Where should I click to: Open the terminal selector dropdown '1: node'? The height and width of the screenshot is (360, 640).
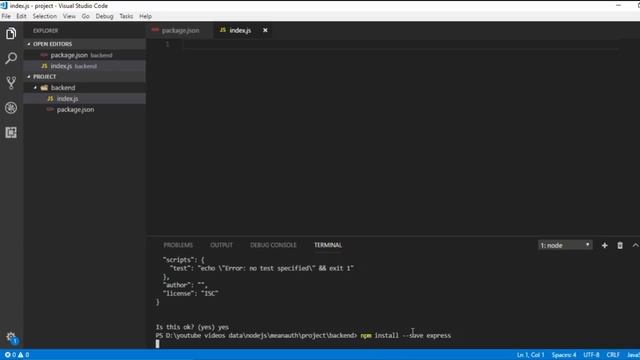coord(565,245)
